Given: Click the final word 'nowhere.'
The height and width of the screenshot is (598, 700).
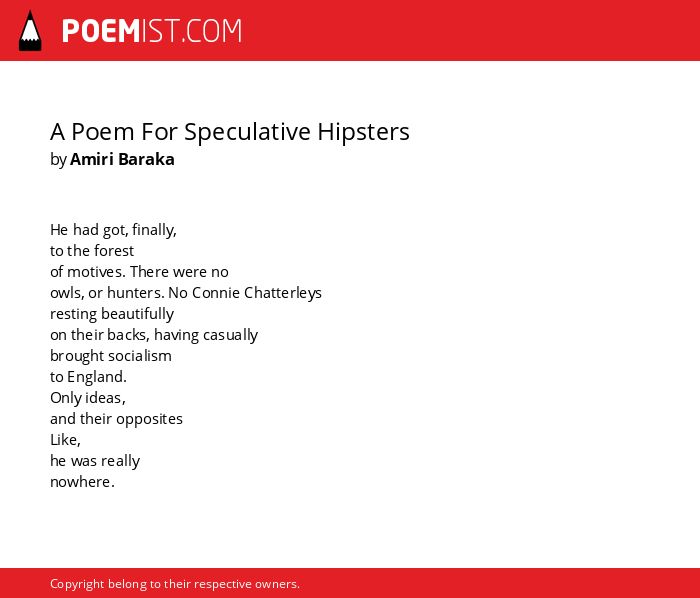Looking at the screenshot, I should pyautogui.click(x=82, y=482).
